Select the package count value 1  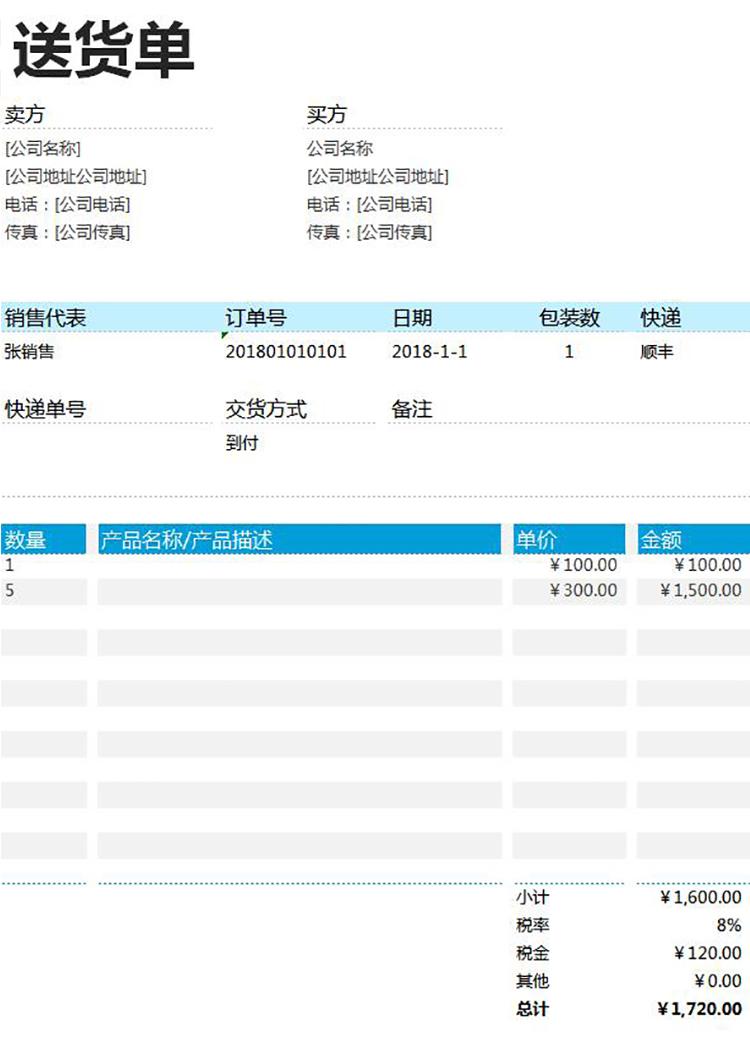coord(569,351)
